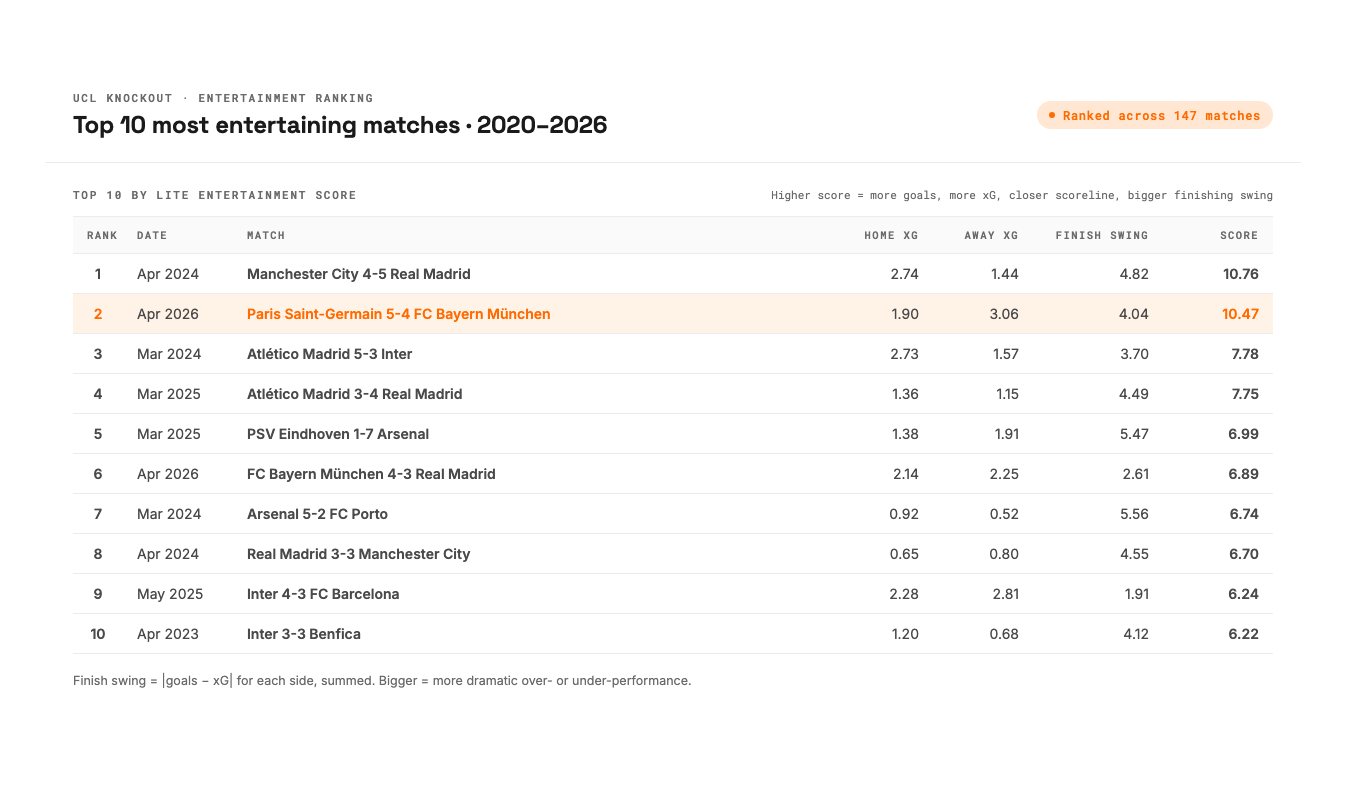Click home xG value 1.36
The width and height of the screenshot is (1348, 786).
[906, 394]
